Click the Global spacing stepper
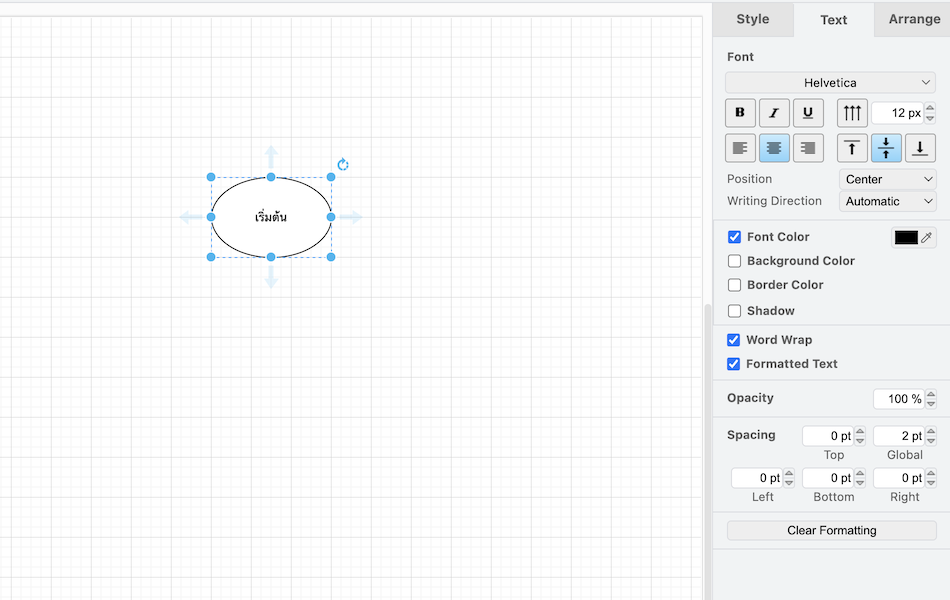The height and width of the screenshot is (600, 950). click(x=931, y=436)
